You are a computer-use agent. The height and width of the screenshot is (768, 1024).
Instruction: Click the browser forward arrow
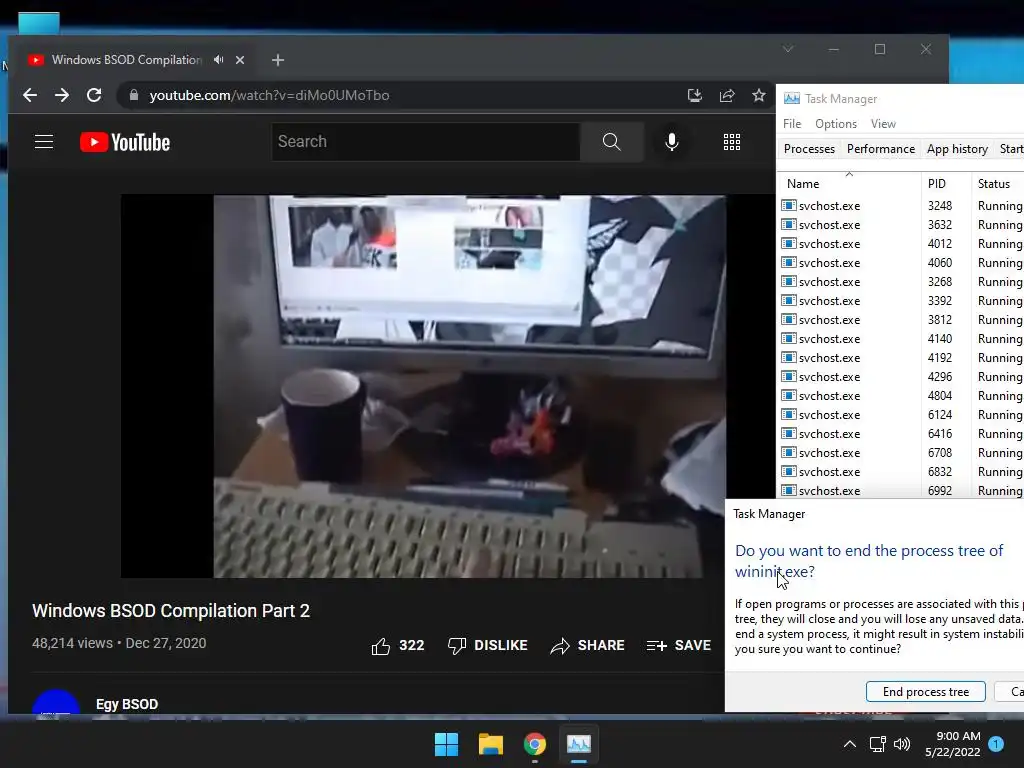(62, 95)
